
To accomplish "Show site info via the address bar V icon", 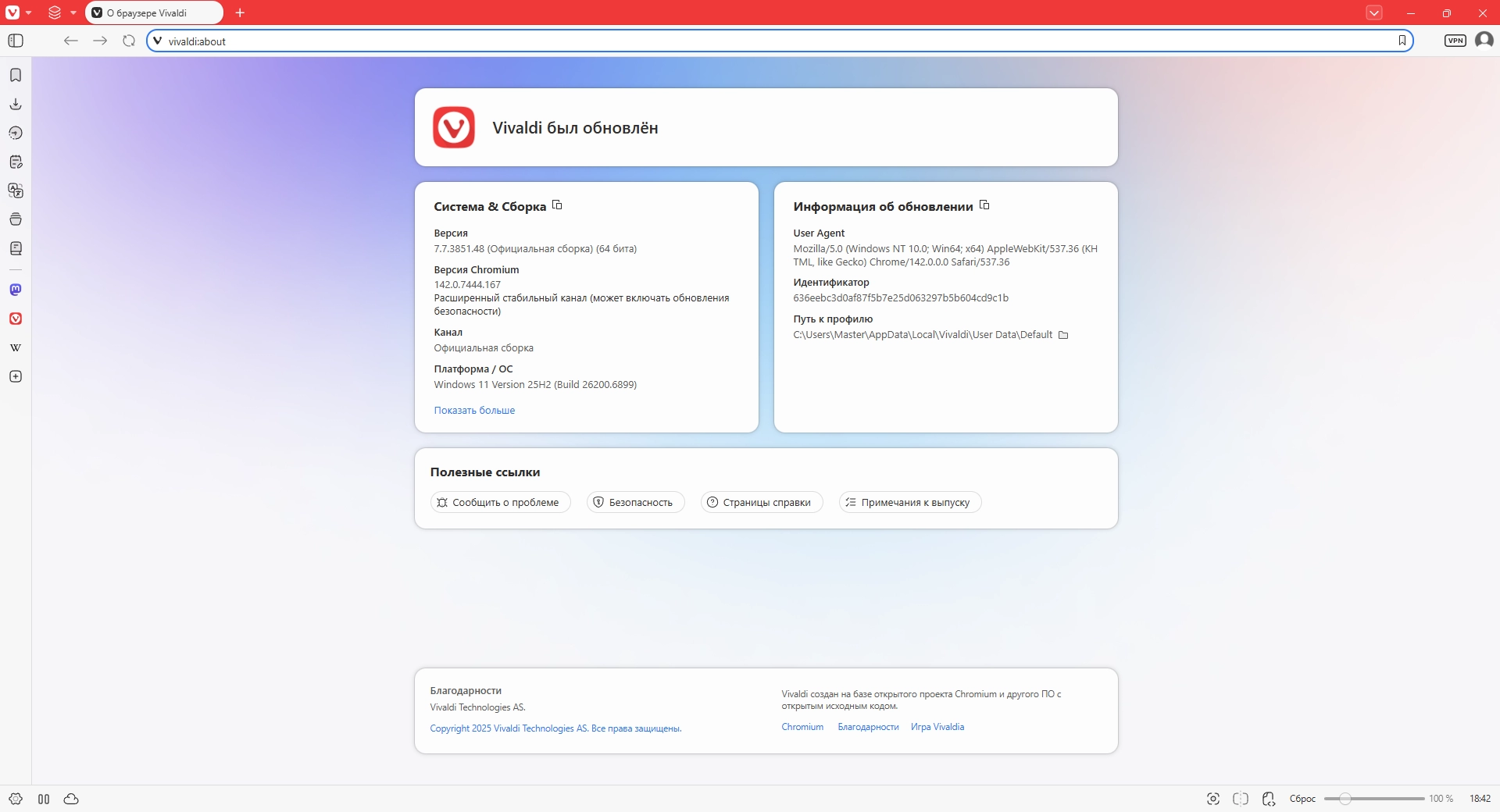I will click(x=158, y=41).
